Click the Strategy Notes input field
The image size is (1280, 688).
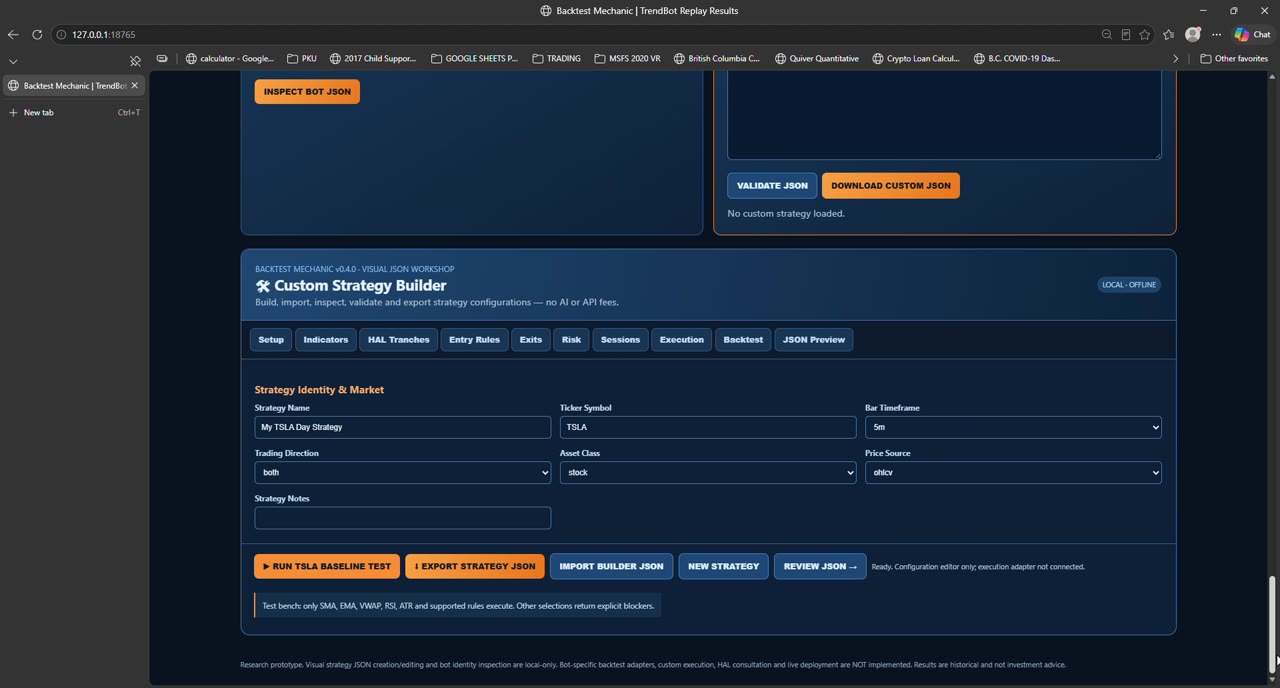coord(403,518)
